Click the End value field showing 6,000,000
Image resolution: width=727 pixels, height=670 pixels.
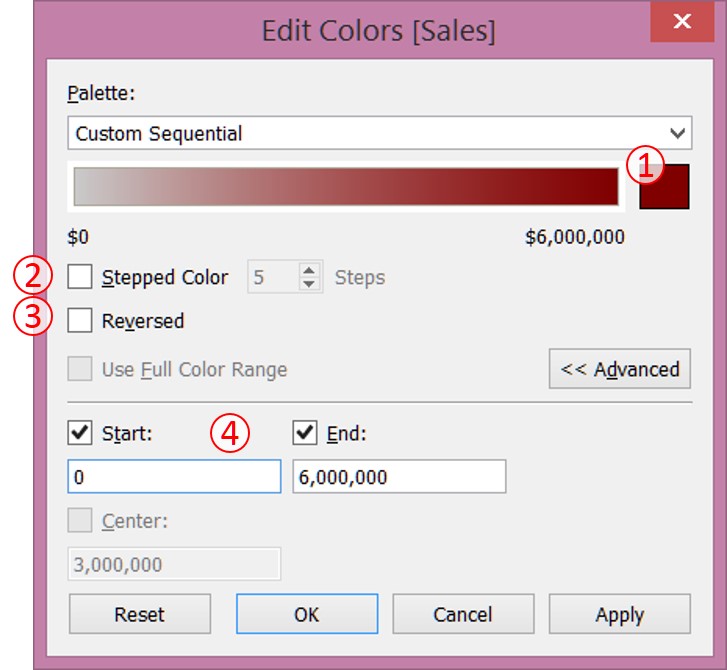click(x=399, y=477)
